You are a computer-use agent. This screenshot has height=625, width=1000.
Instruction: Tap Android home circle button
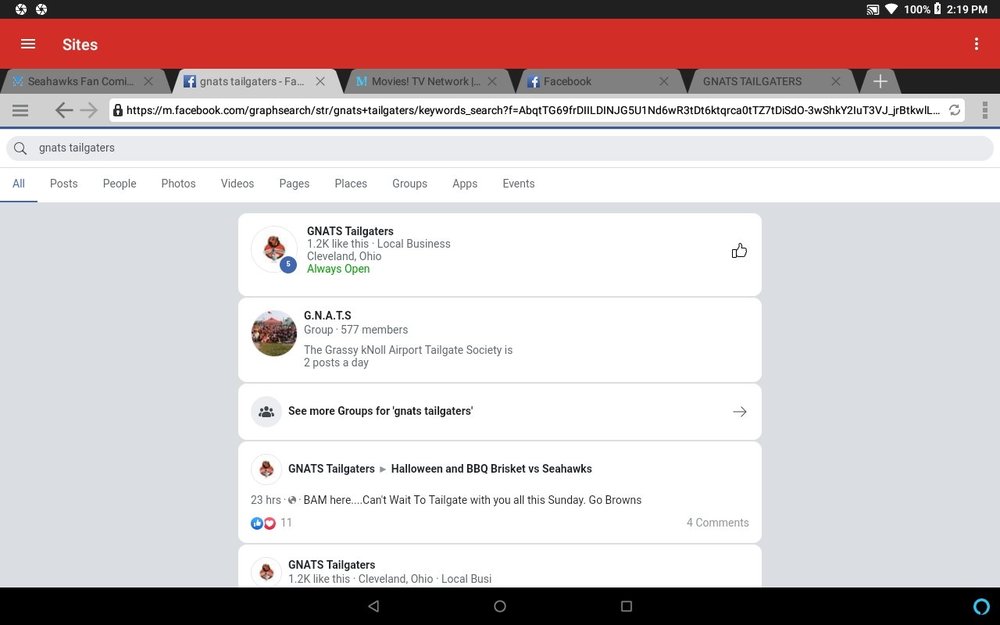(x=500, y=606)
